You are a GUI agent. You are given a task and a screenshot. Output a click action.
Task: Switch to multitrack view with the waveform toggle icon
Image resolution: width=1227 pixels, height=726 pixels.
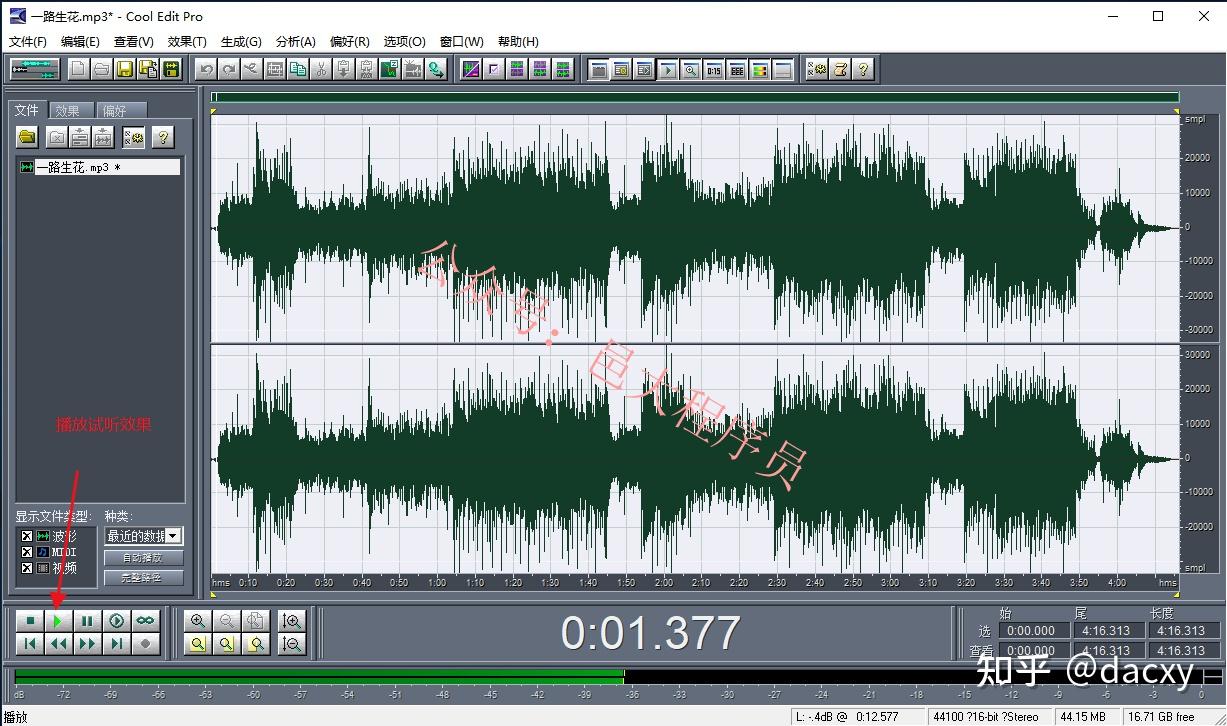(35, 69)
